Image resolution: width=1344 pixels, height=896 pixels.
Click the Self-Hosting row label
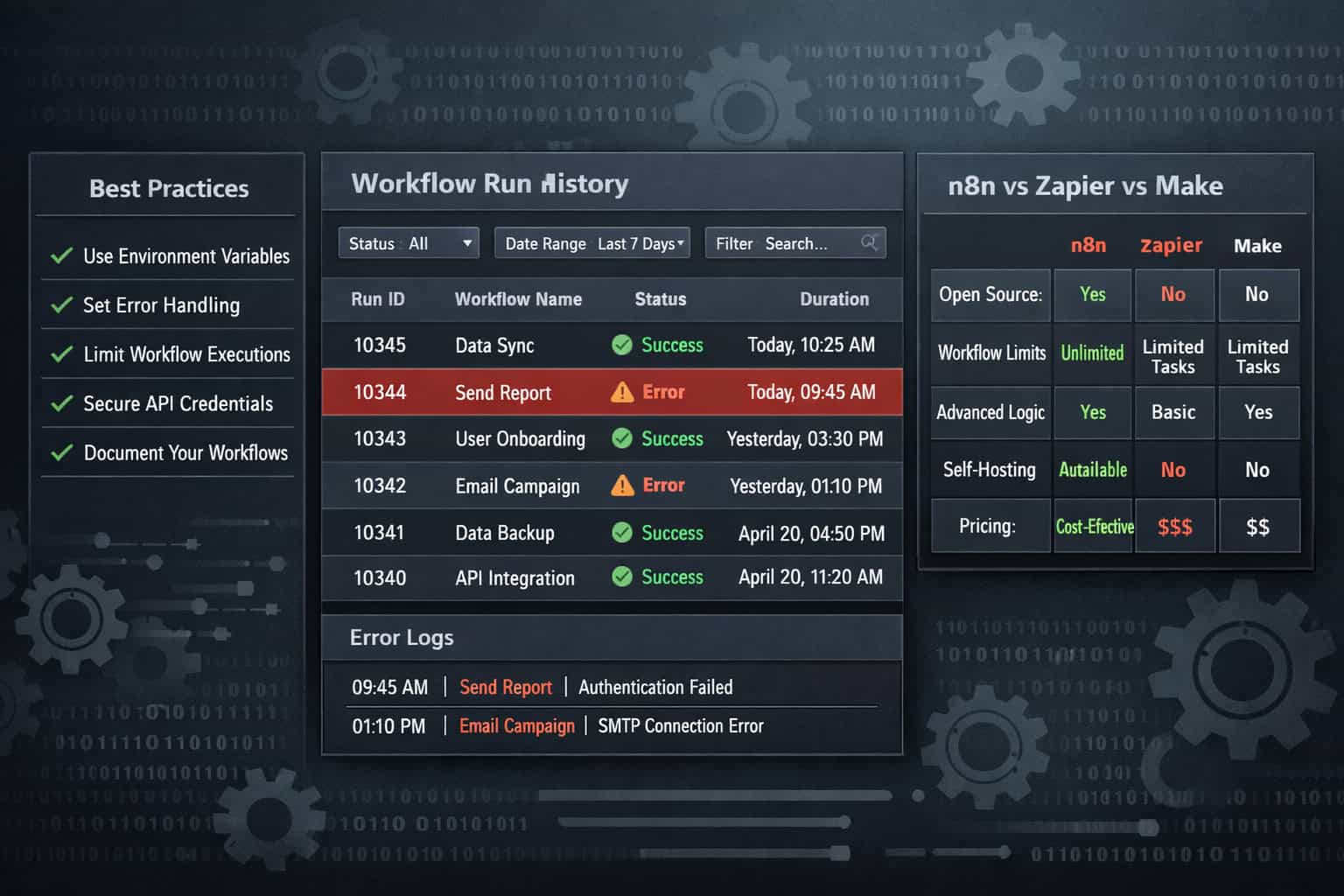990,470
